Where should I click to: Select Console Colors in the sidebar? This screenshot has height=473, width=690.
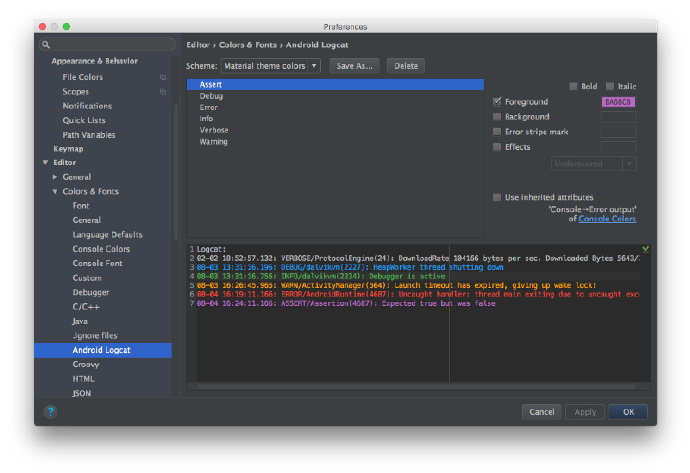tap(101, 249)
